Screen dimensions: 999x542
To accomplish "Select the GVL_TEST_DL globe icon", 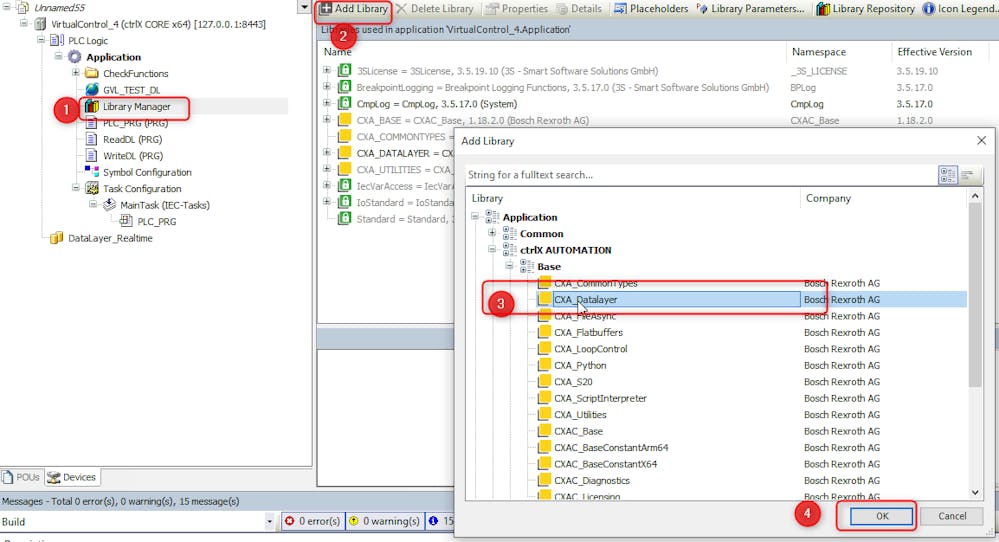I will [92, 90].
